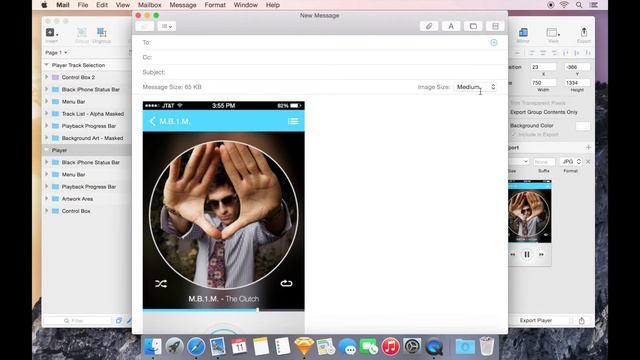Open the Page 1 dropdown in Sketch

point(56,53)
